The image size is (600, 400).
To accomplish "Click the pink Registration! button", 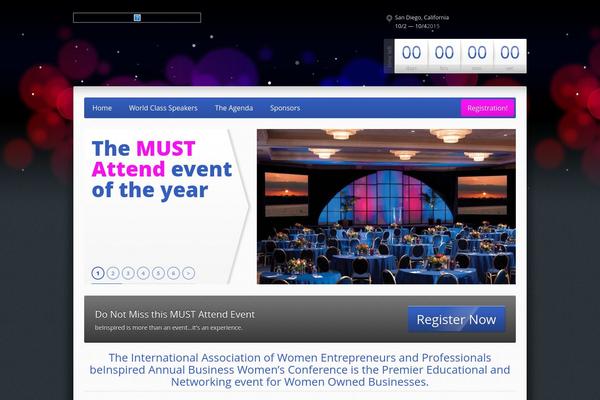I will tap(488, 108).
